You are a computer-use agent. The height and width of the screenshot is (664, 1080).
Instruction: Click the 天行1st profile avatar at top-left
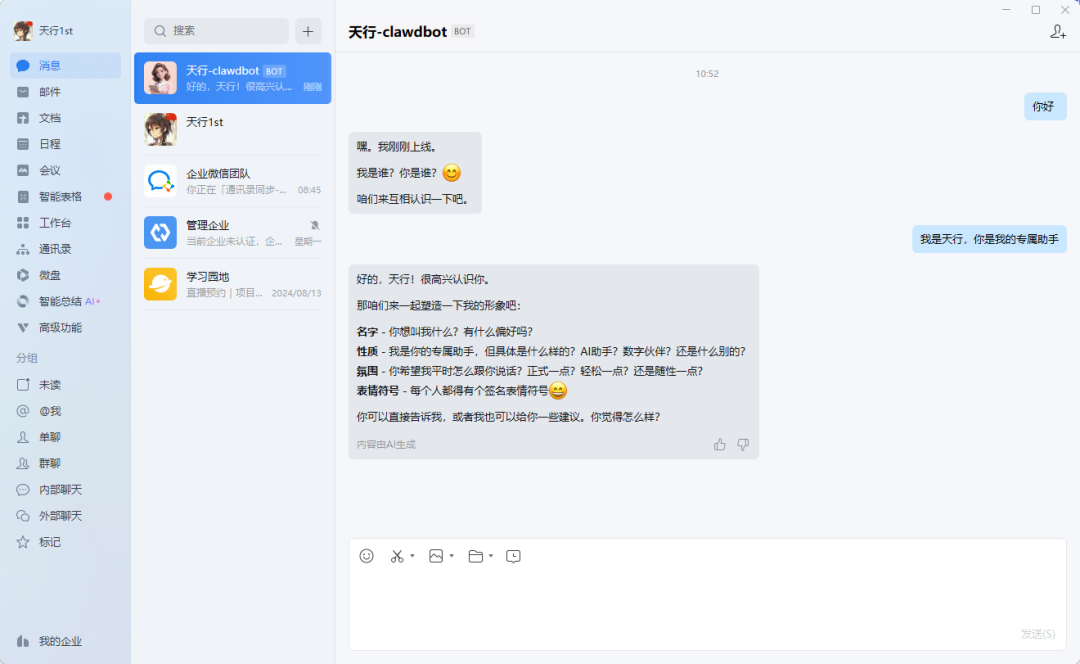point(23,31)
